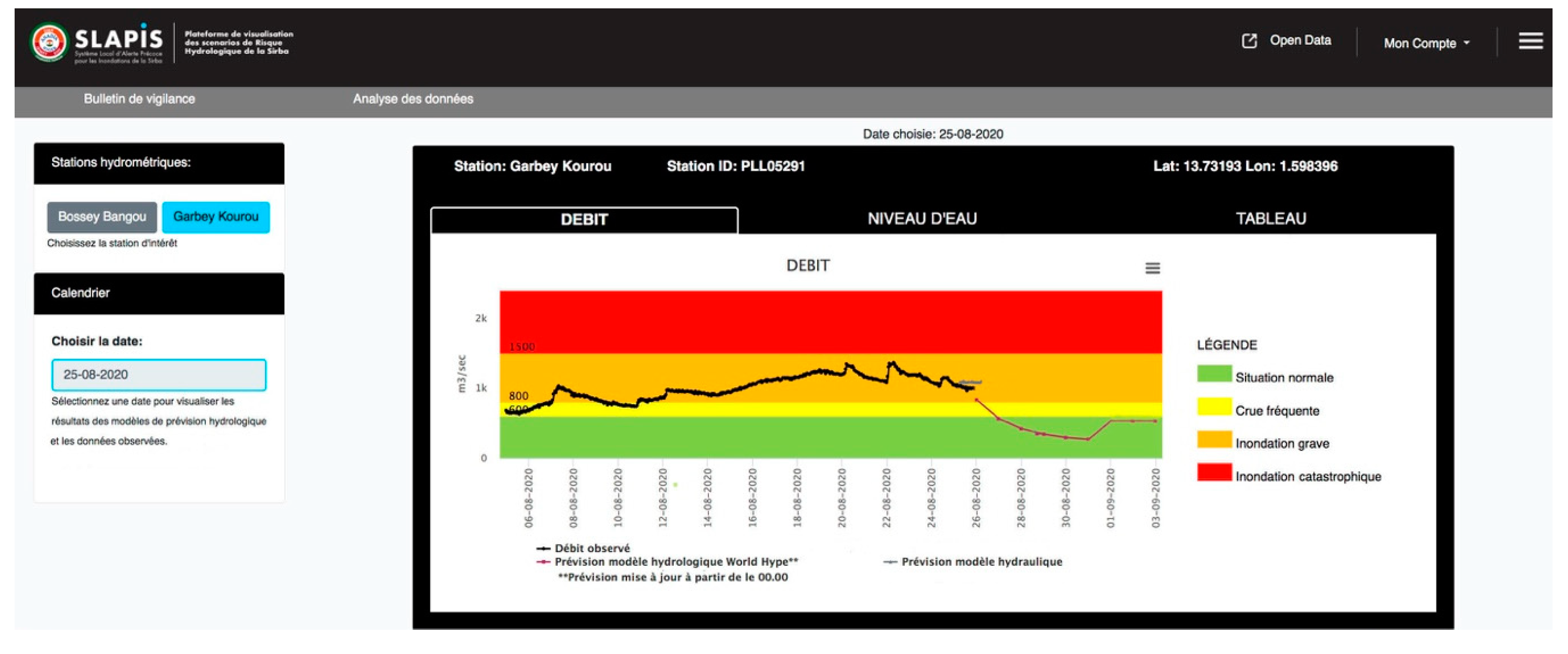The height and width of the screenshot is (654, 1568).
Task: Click the 800 threshold label on chart
Action: (518, 395)
